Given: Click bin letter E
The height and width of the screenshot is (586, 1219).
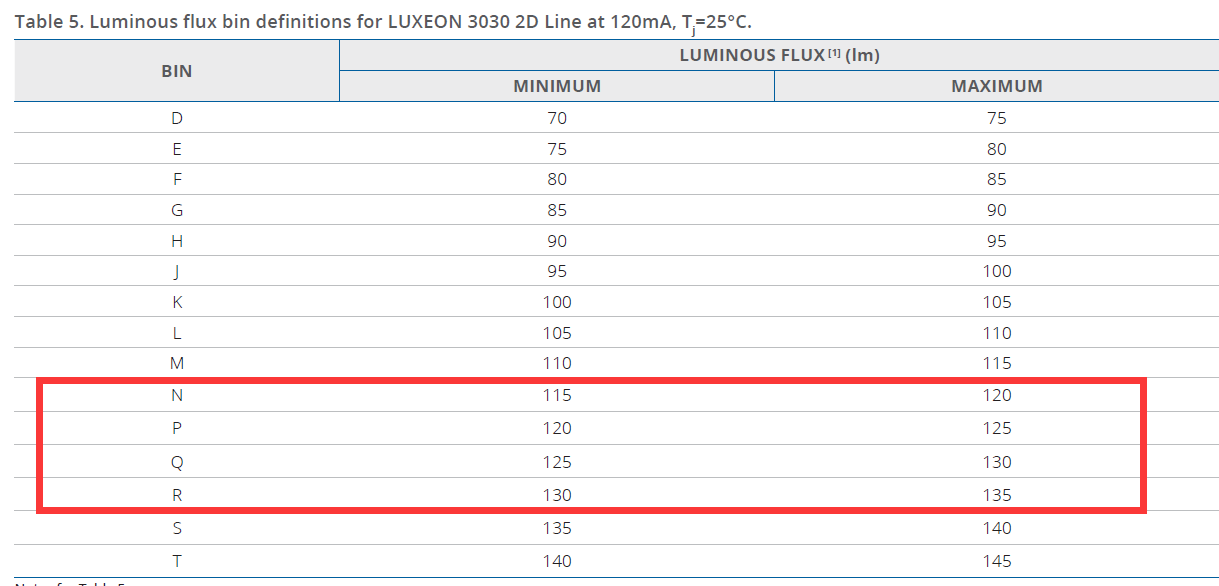Looking at the screenshot, I should pyautogui.click(x=177, y=149).
